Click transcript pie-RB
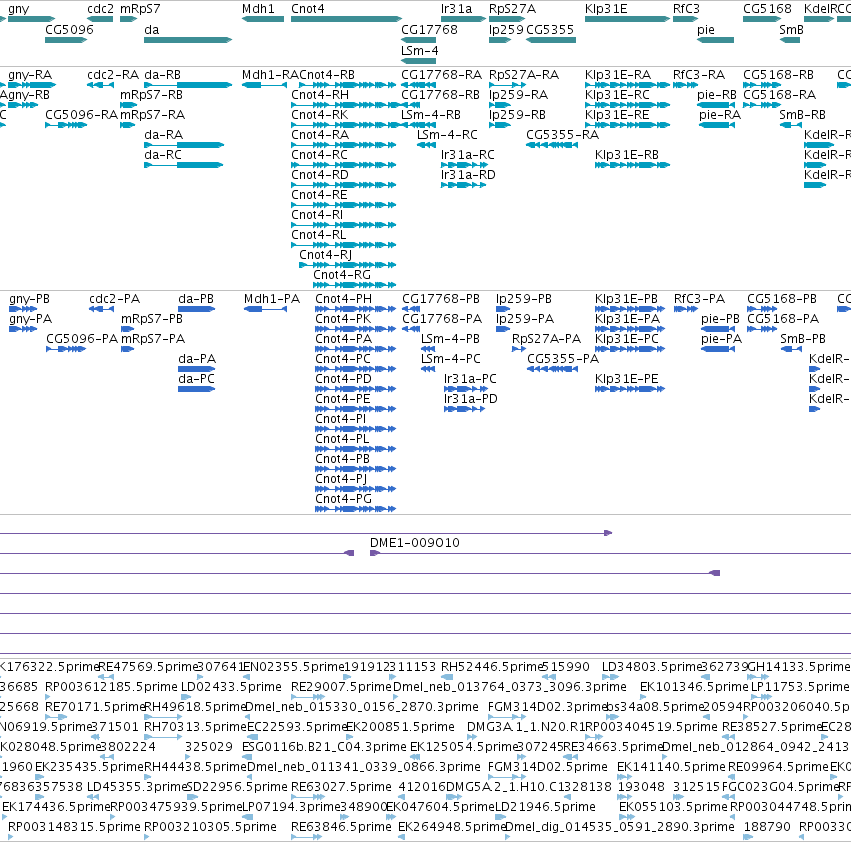 [x=716, y=94]
